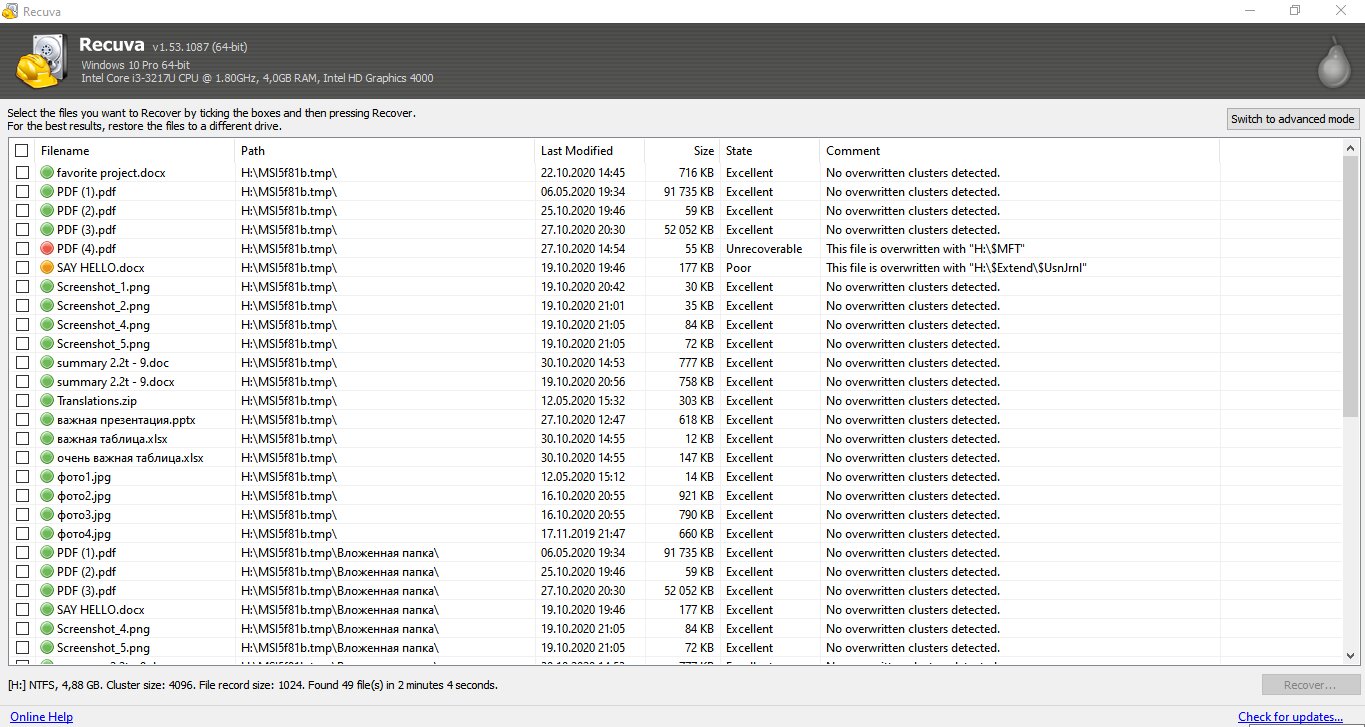
Task: Click green dot of PDF (1).pdf in Вложенная папка
Action: [x=46, y=553]
